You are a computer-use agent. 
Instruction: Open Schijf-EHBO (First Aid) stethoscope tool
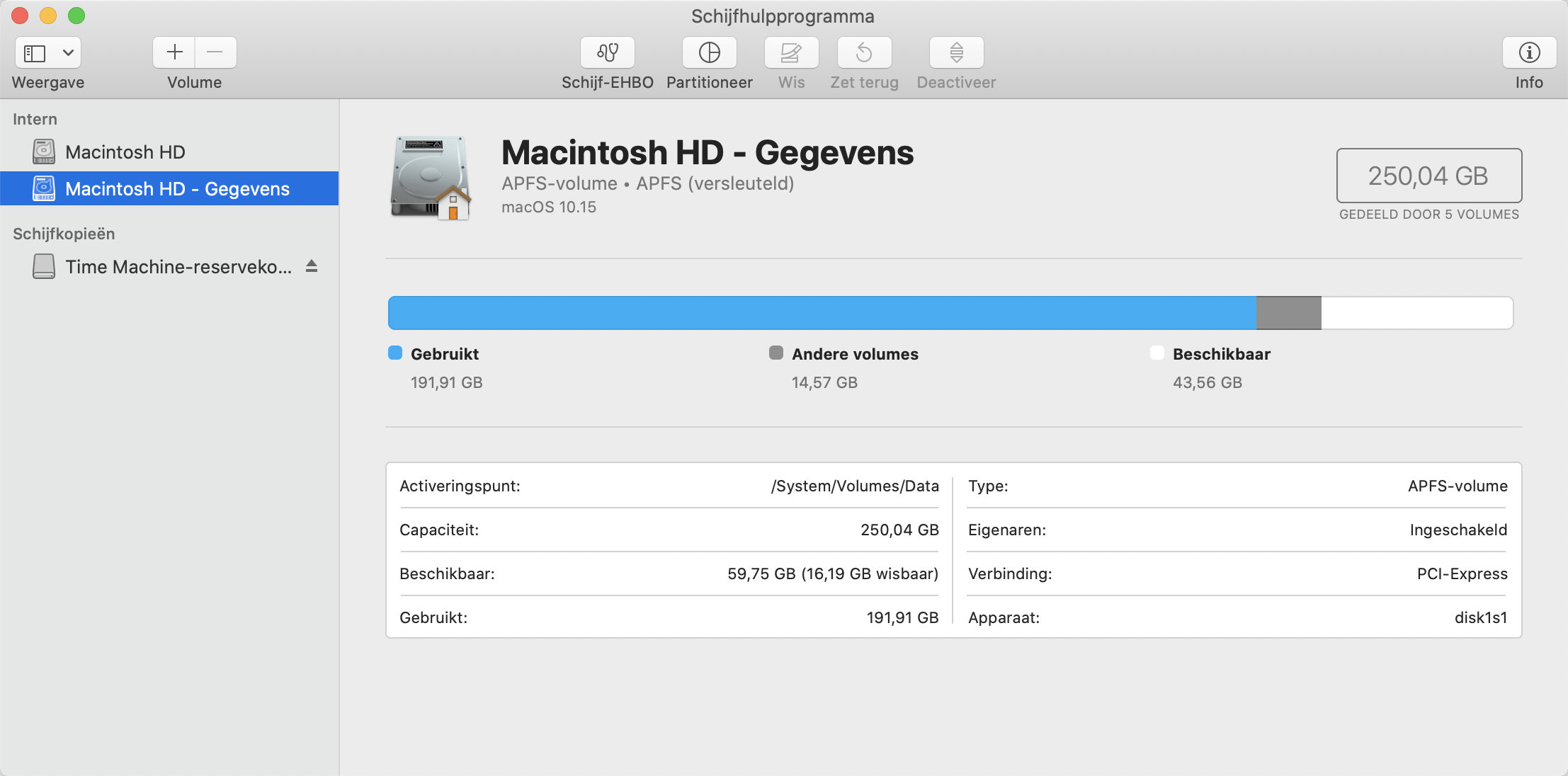click(x=607, y=52)
